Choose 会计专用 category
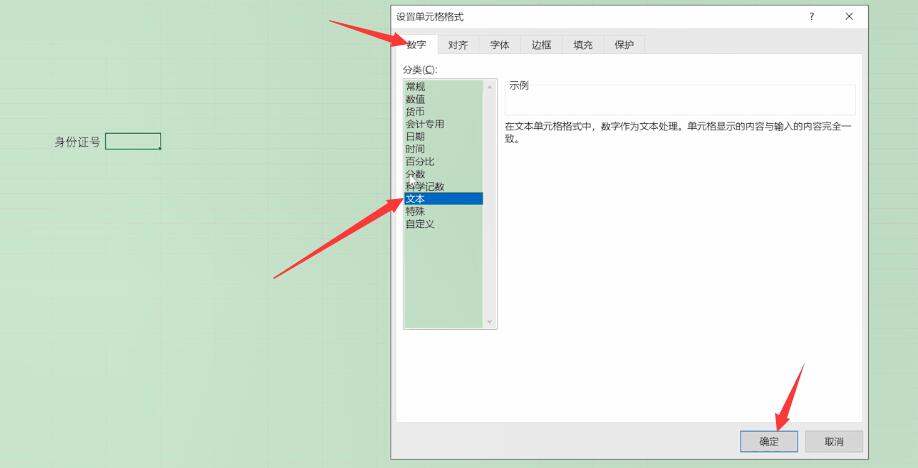This screenshot has height=468, width=918. click(x=443, y=124)
